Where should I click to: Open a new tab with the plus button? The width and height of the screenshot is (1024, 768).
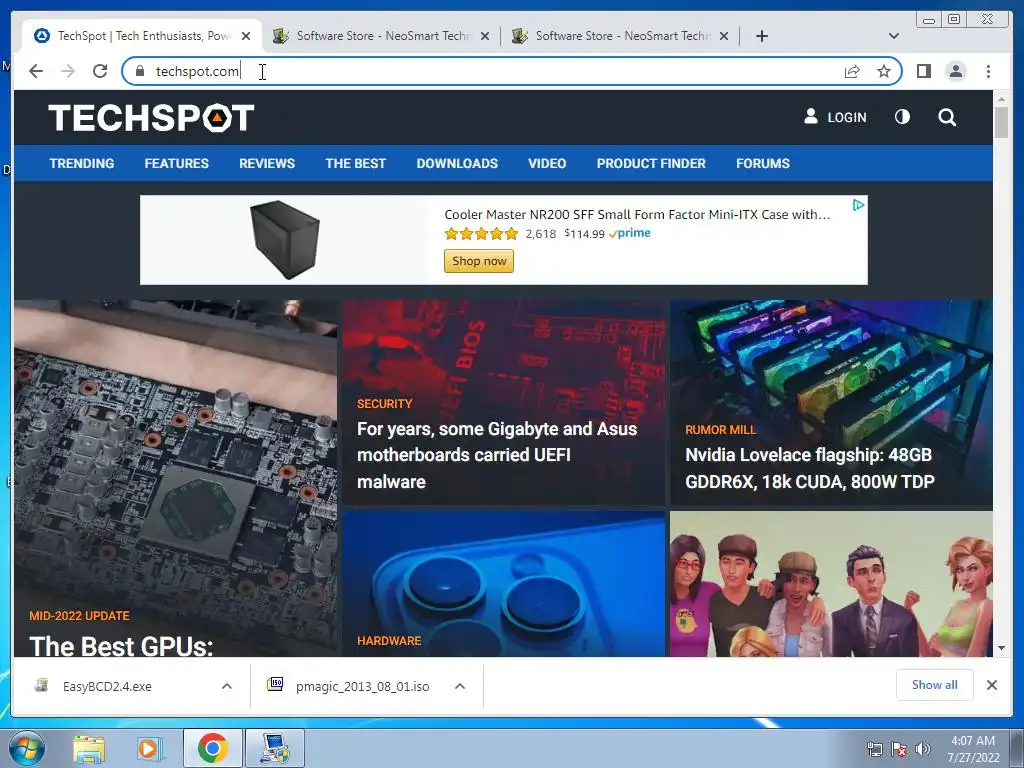pyautogui.click(x=761, y=36)
